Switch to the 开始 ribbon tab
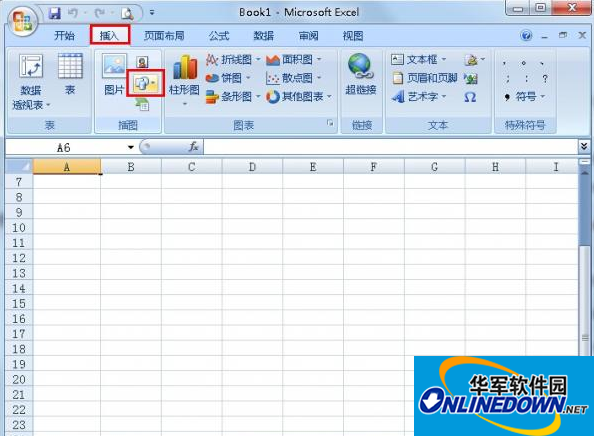594x436 pixels. [x=64, y=36]
